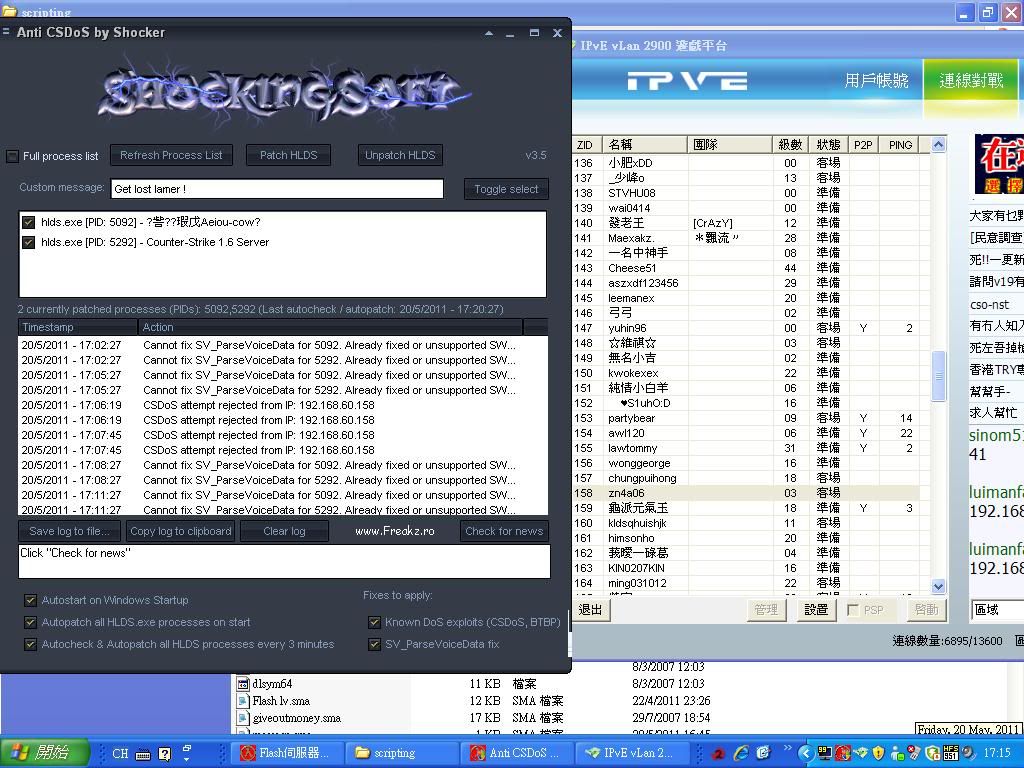Click the Internet Explorer quick launch icon
Viewport: 1024px width, 768px height.
click(x=741, y=753)
